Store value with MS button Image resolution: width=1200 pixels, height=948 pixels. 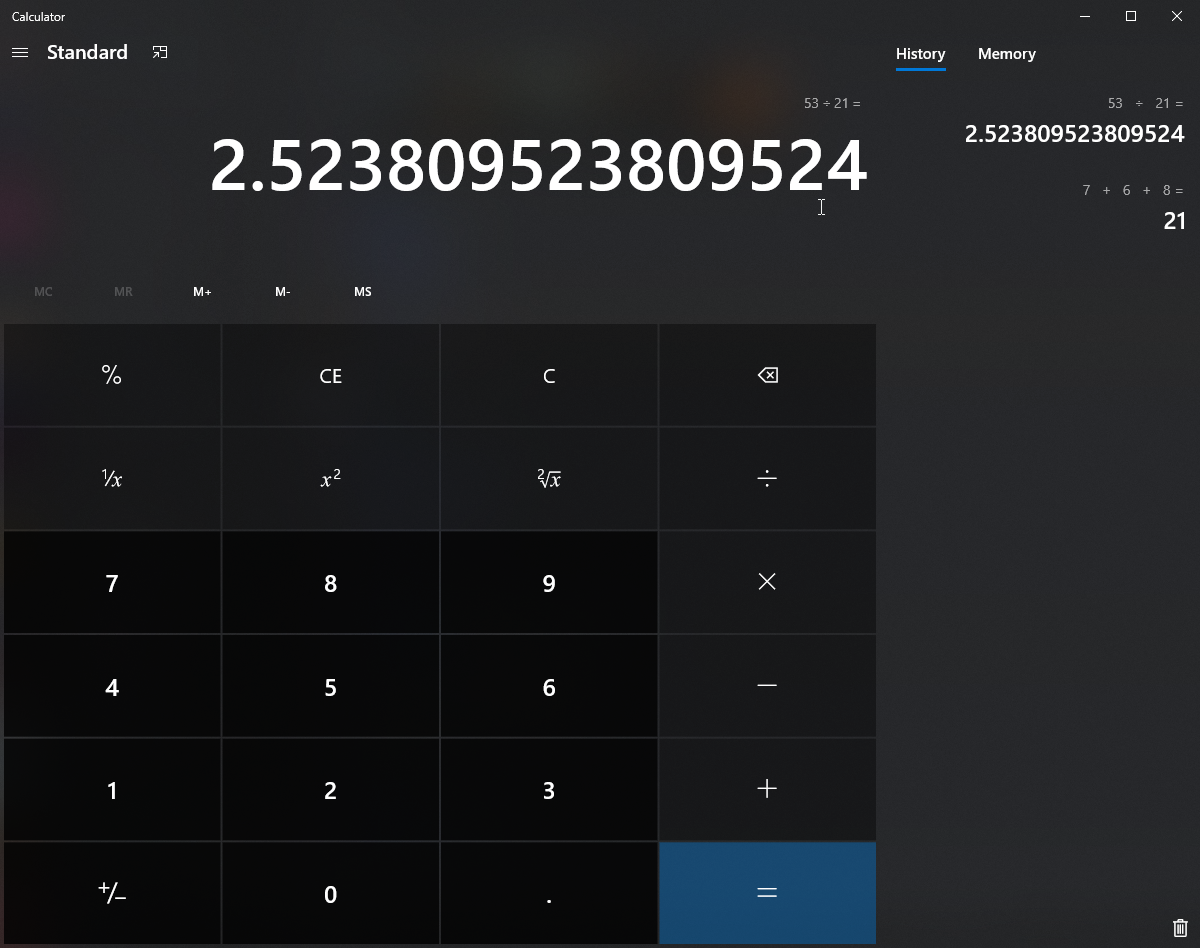362,292
